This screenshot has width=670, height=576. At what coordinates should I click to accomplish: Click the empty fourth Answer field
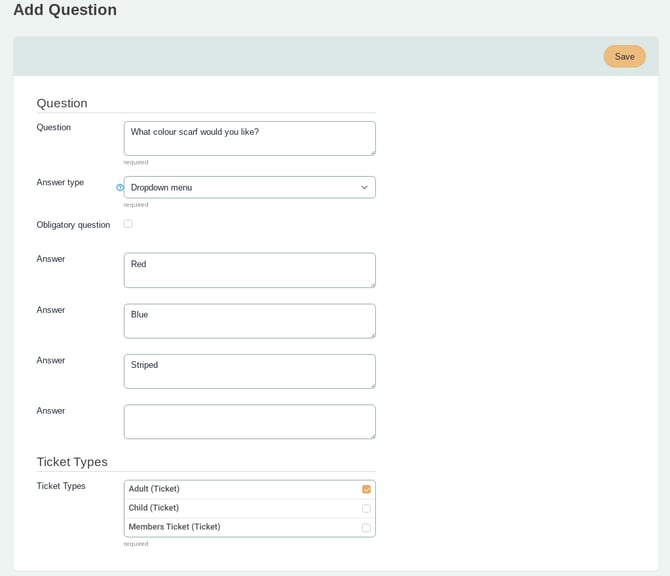pyautogui.click(x=249, y=421)
